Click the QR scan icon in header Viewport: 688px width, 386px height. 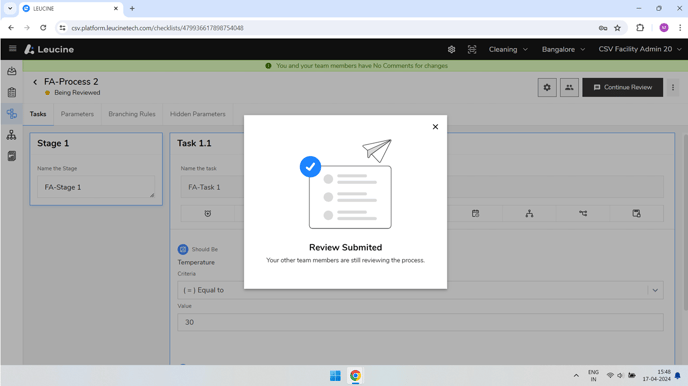point(472,50)
